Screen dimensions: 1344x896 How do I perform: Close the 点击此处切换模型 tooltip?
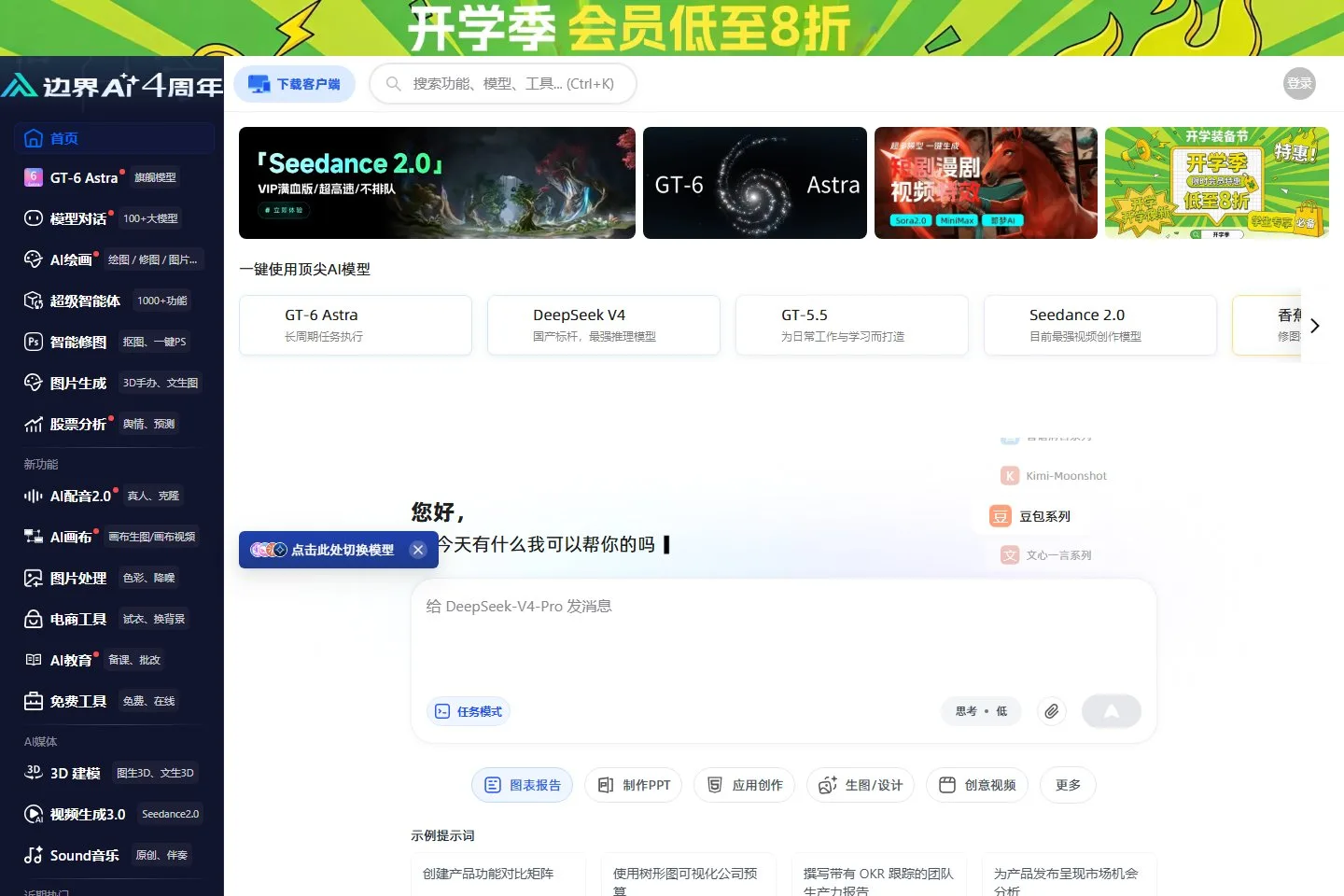point(418,550)
